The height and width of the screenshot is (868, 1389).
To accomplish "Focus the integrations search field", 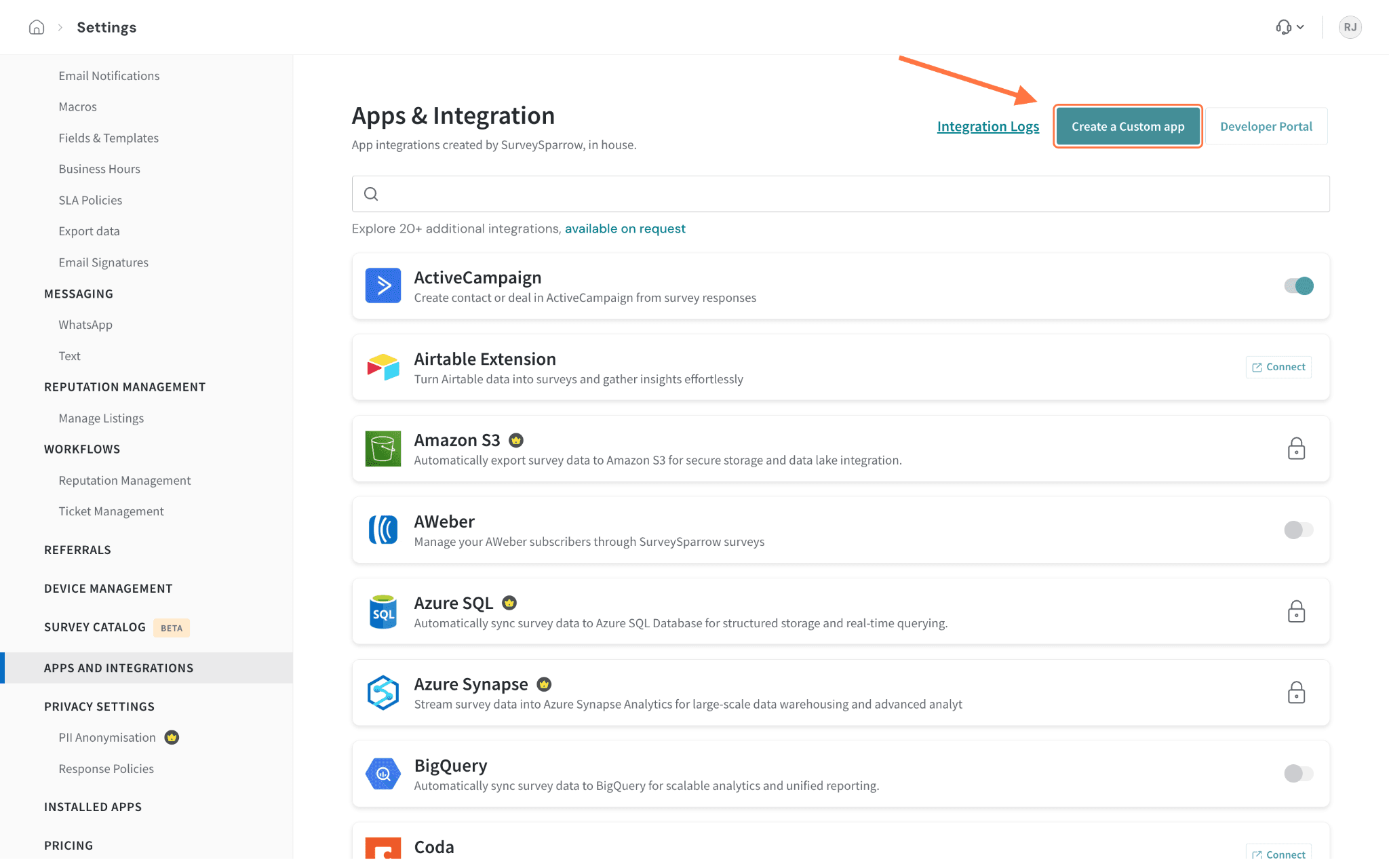I will [840, 194].
